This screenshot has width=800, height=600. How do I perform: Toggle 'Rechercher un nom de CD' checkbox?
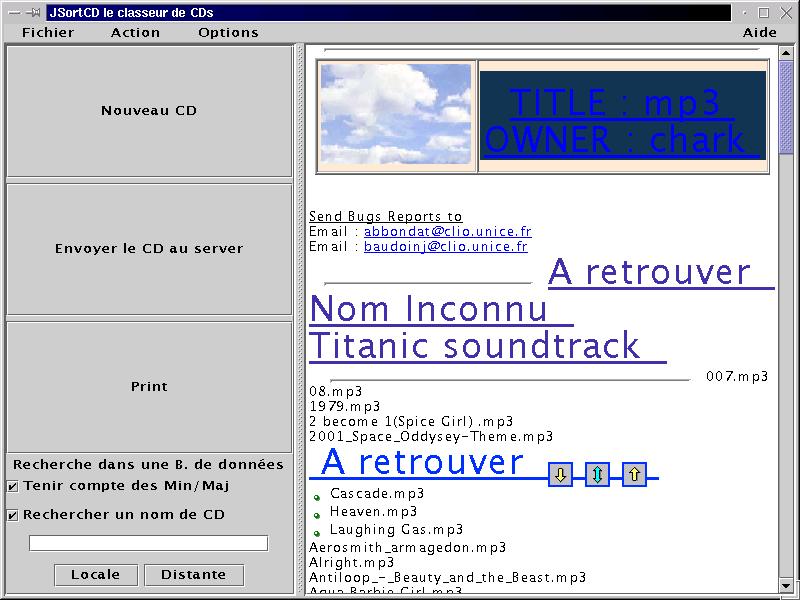click(13, 516)
